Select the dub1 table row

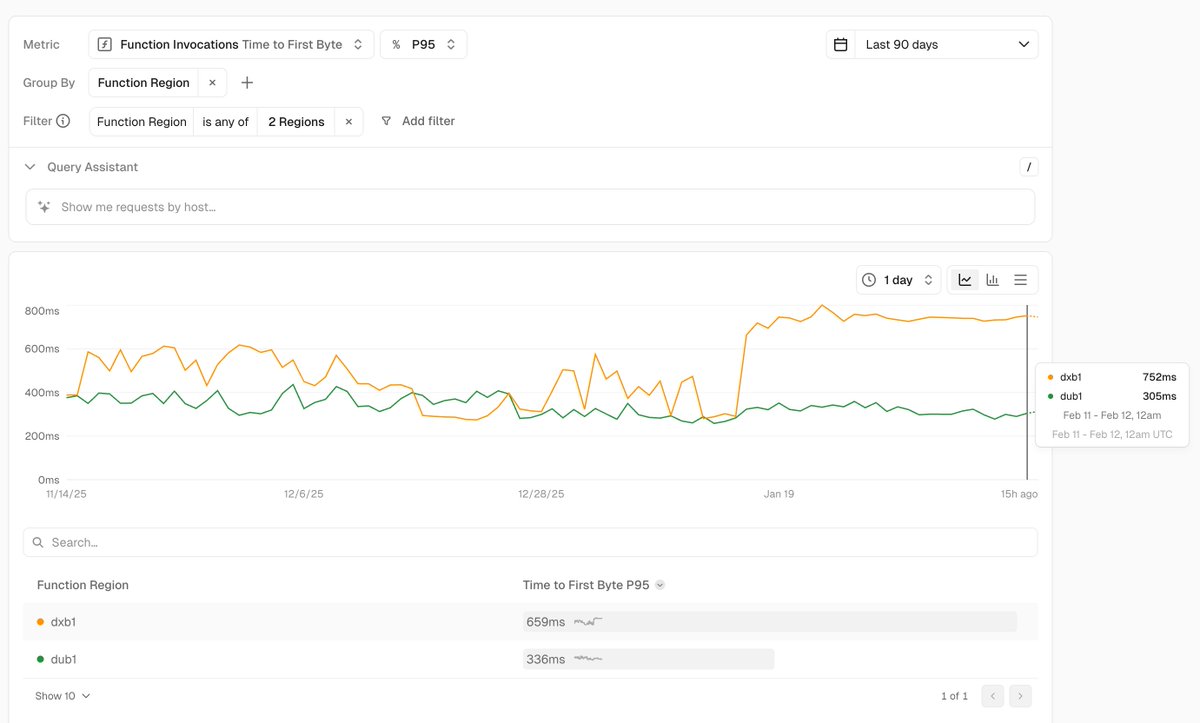[x=530, y=659]
